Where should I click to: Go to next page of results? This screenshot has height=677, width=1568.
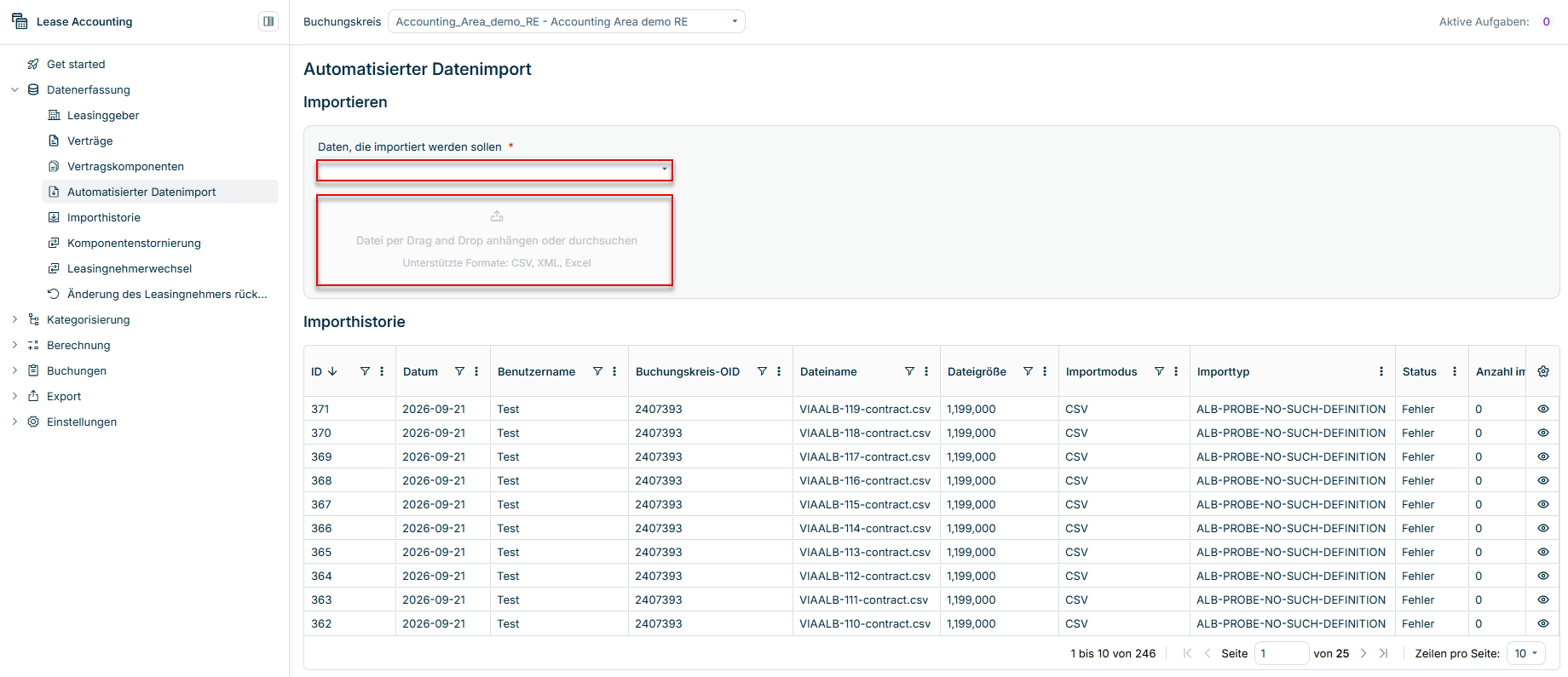1363,653
